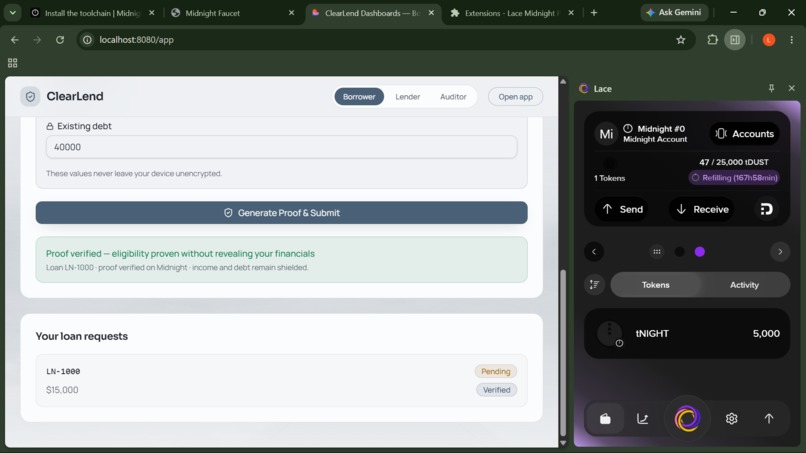The height and width of the screenshot is (453, 806).
Task: Click the page scrollbar up arrow
Action: (563, 81)
